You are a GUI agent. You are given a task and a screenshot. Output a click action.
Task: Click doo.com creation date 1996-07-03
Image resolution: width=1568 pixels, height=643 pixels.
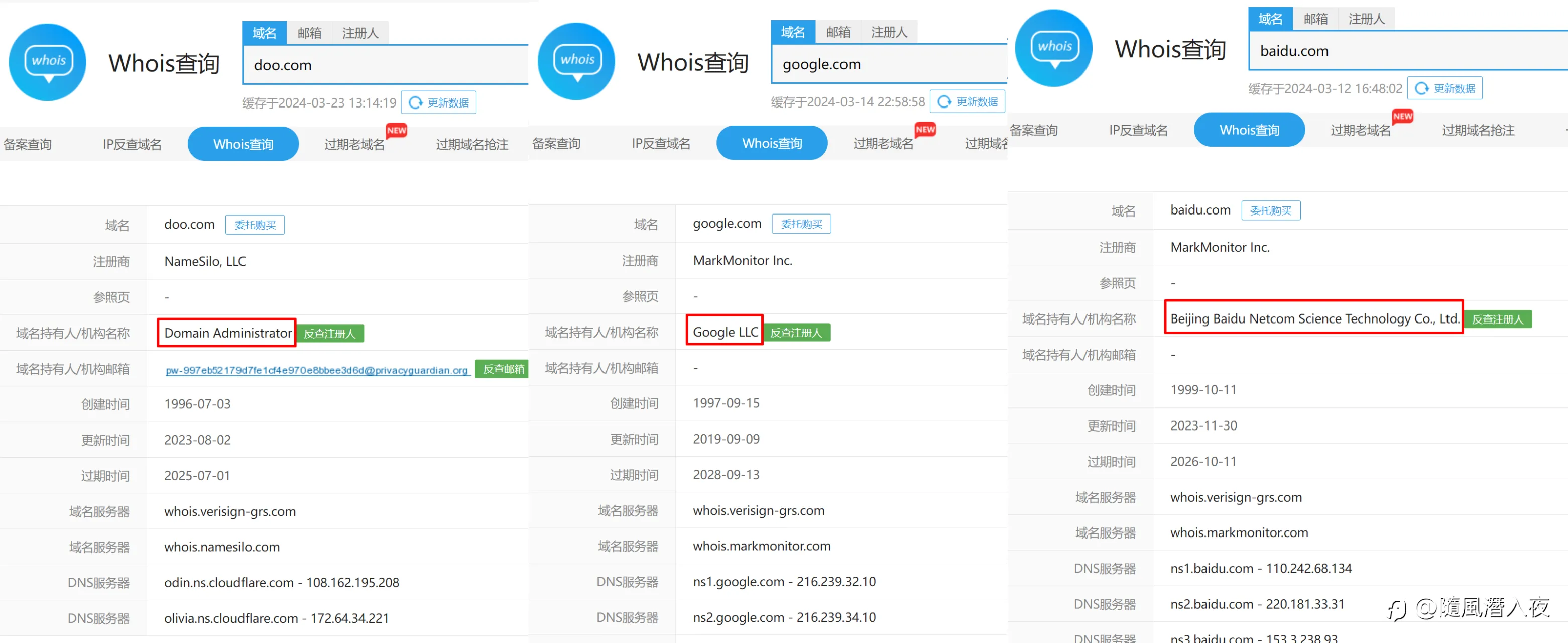point(197,404)
